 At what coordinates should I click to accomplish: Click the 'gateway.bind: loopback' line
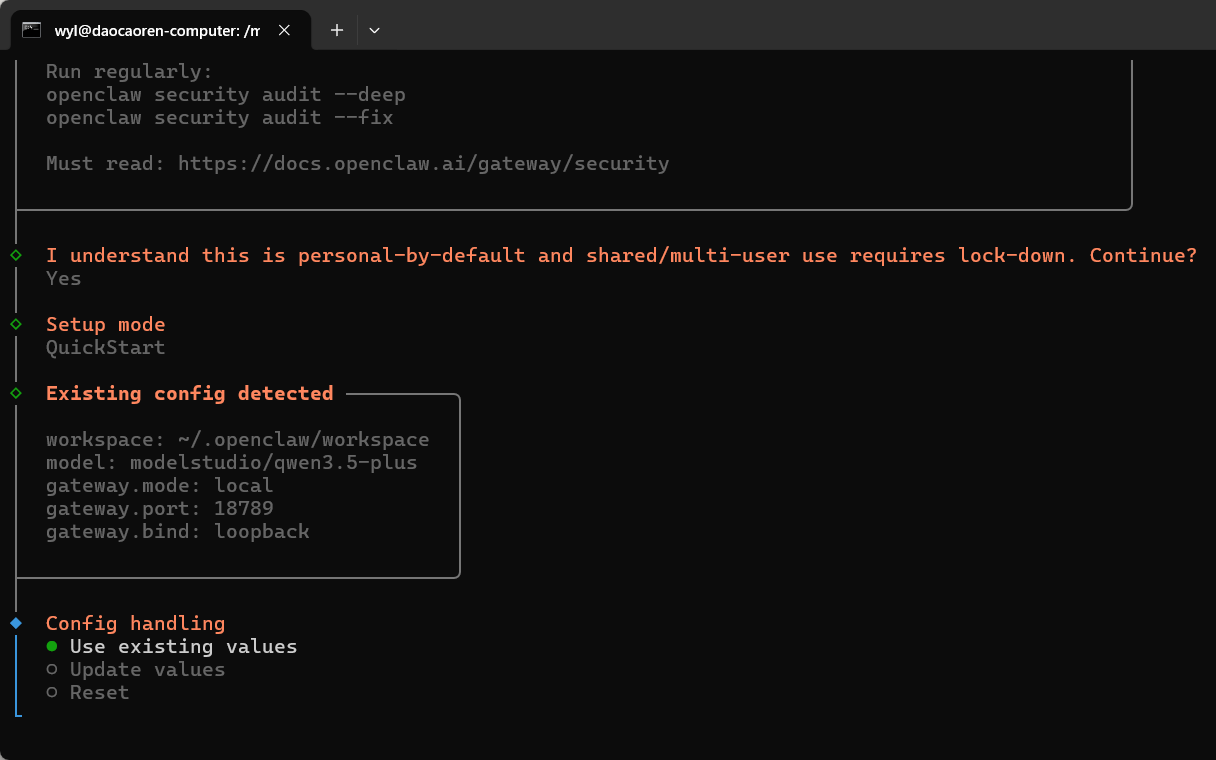178,532
